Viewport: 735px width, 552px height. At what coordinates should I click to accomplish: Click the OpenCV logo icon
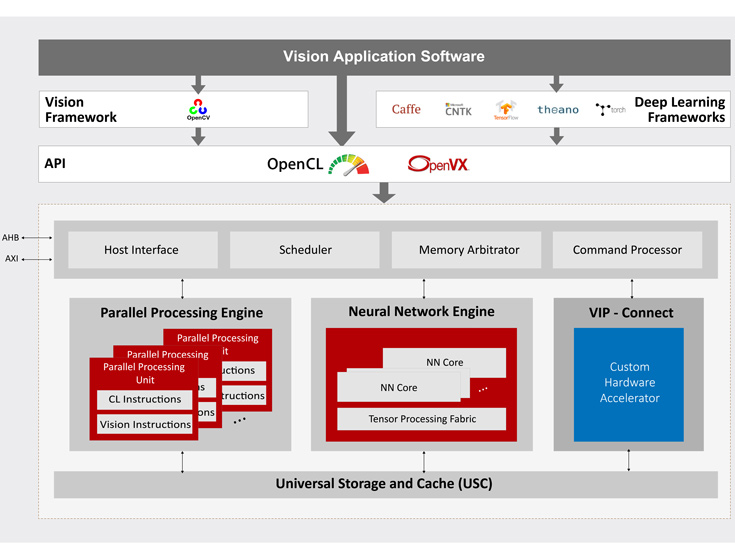(198, 109)
